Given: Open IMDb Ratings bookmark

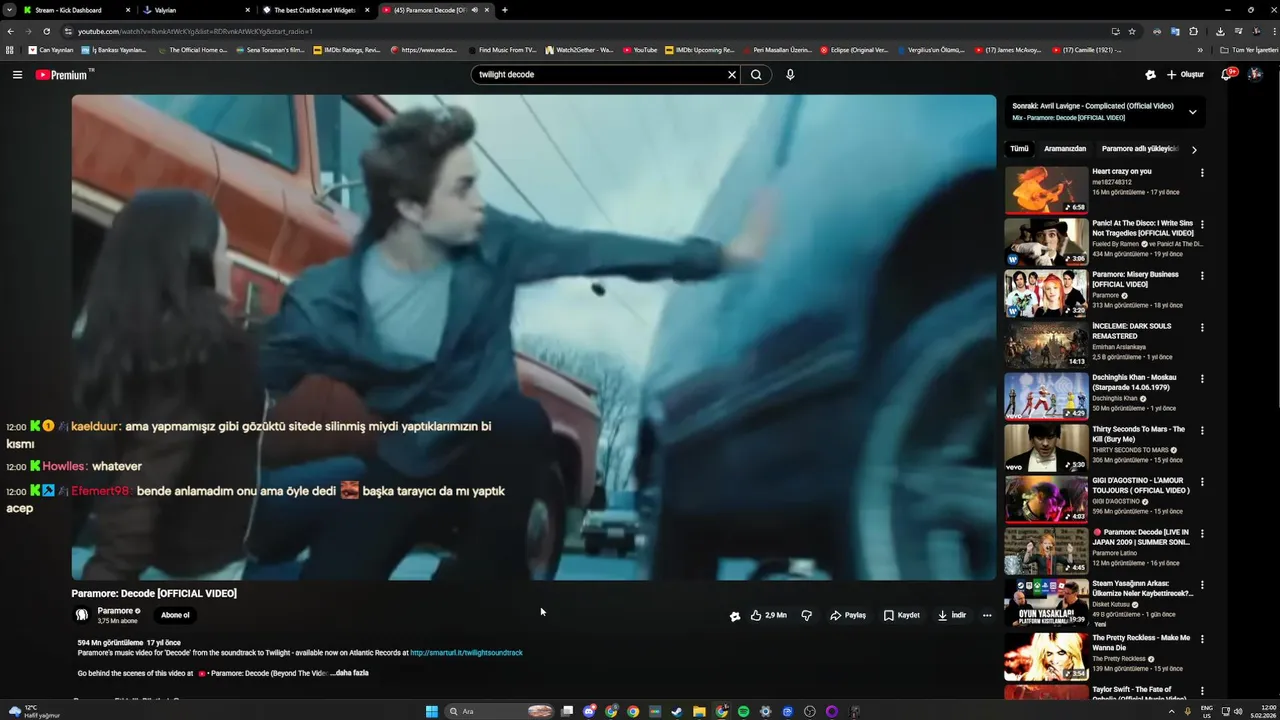Looking at the screenshot, I should [347, 50].
